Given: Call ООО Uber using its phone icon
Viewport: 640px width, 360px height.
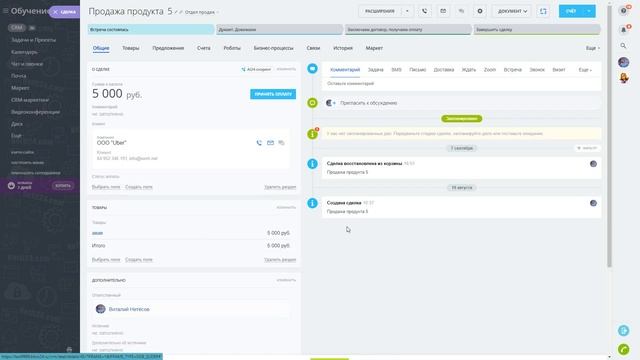Looking at the screenshot, I should 259,143.
